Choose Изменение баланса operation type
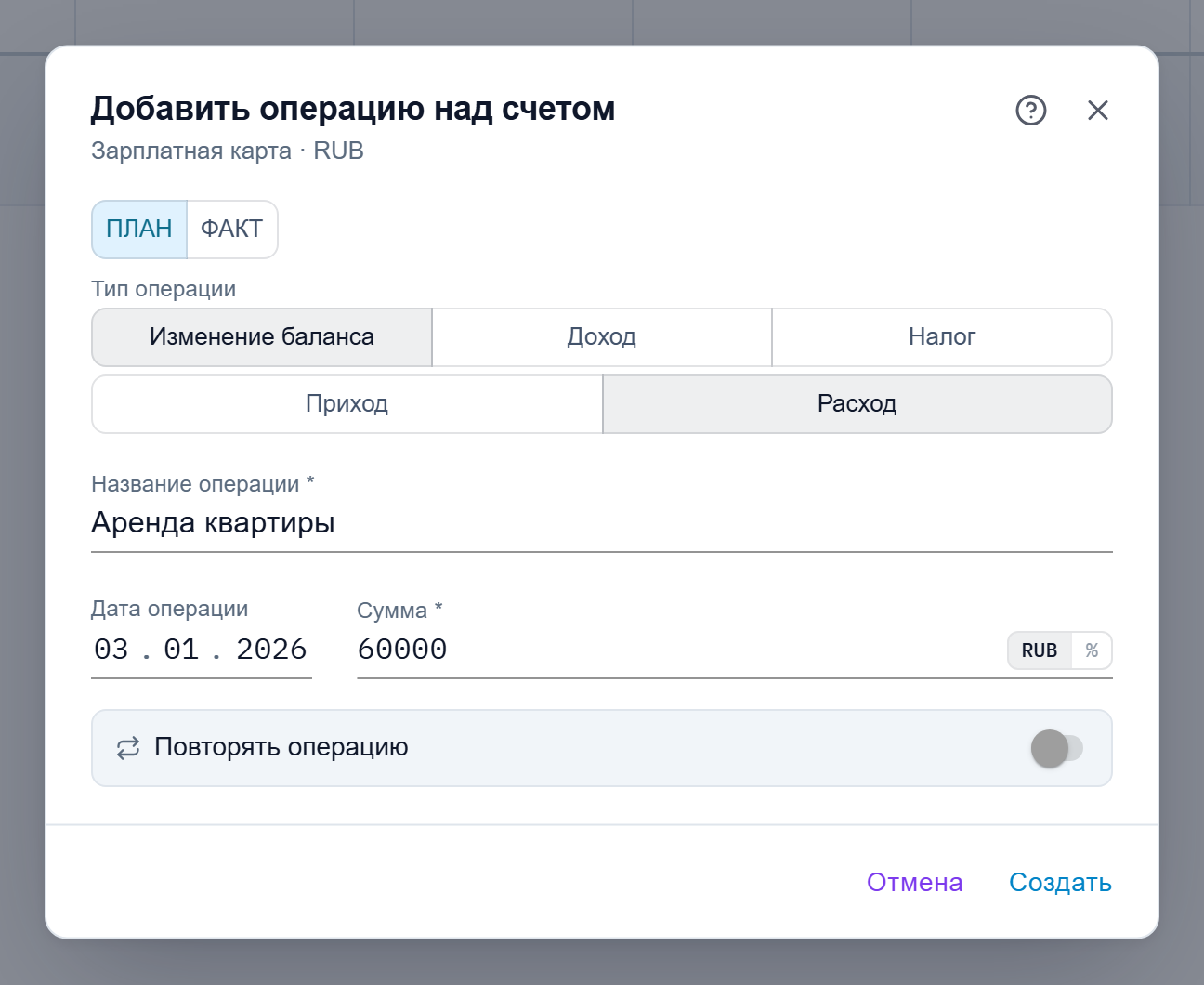 pyautogui.click(x=262, y=337)
